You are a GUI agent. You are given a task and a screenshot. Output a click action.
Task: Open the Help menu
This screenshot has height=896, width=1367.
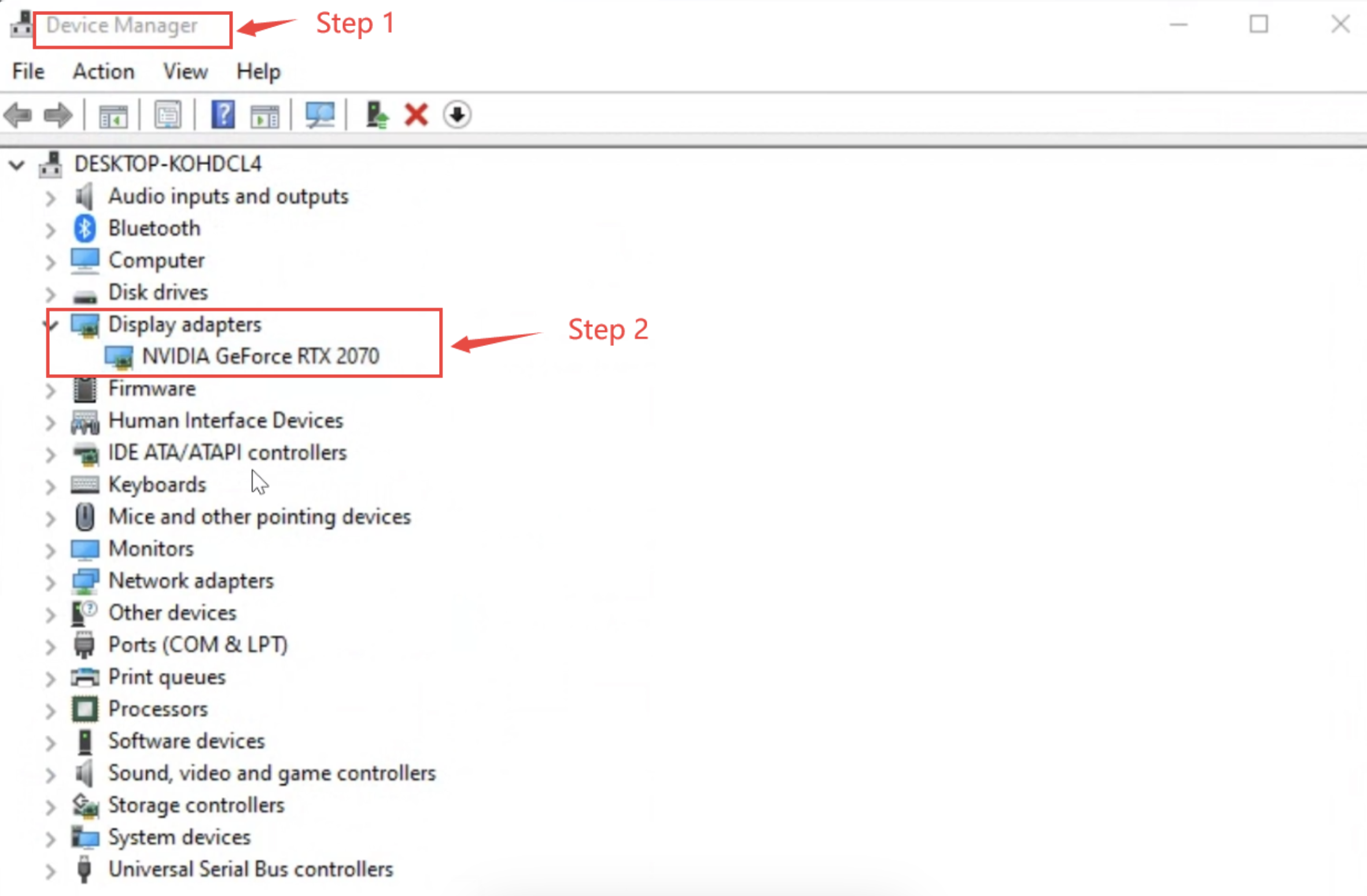[x=258, y=72]
